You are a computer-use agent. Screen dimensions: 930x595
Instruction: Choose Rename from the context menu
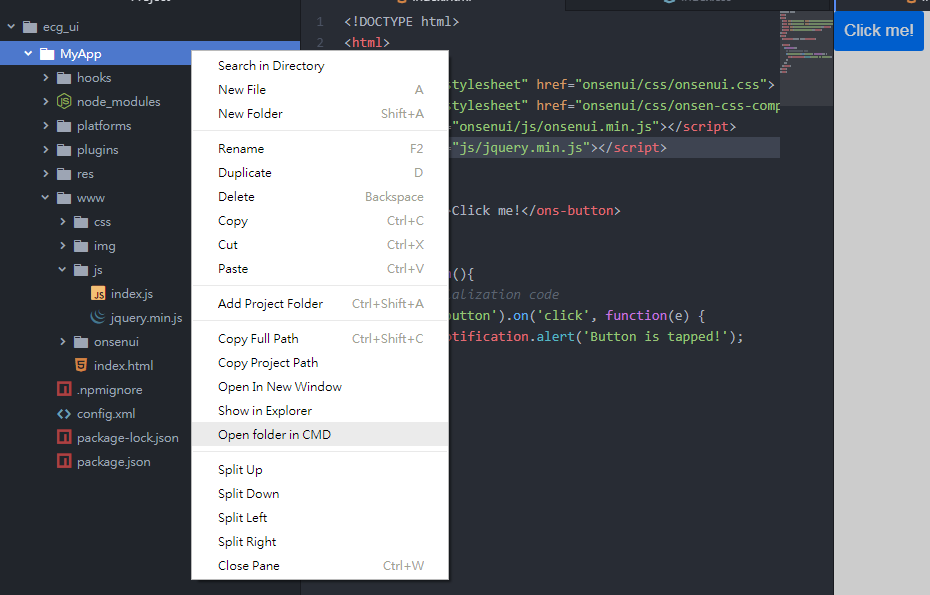[x=320, y=149]
